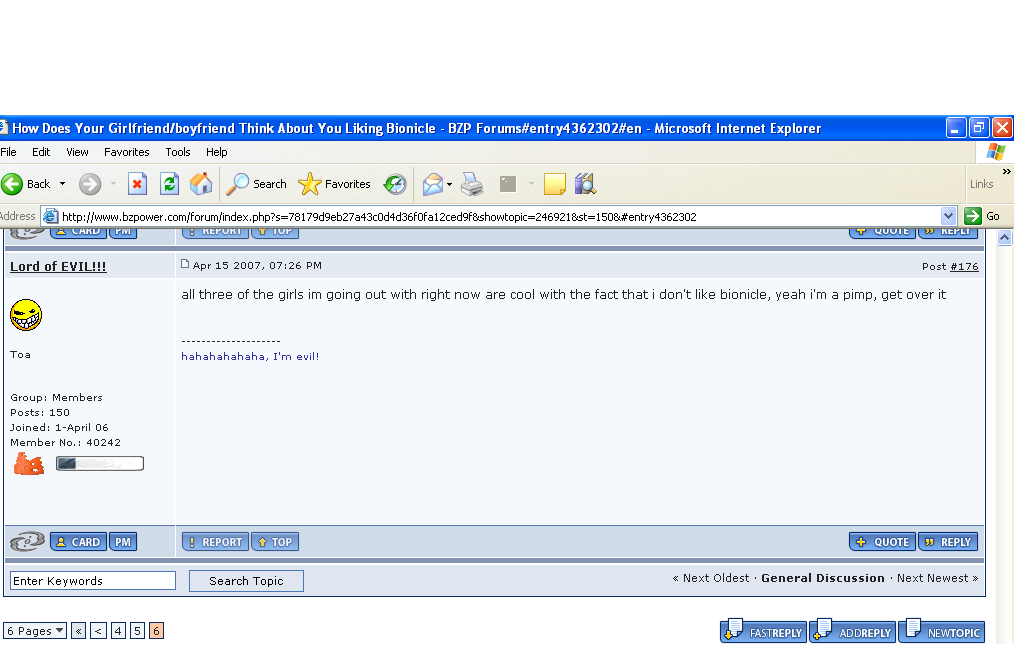This screenshot has width=1015, height=651.
Task: Go to page 4
Action: [x=118, y=631]
